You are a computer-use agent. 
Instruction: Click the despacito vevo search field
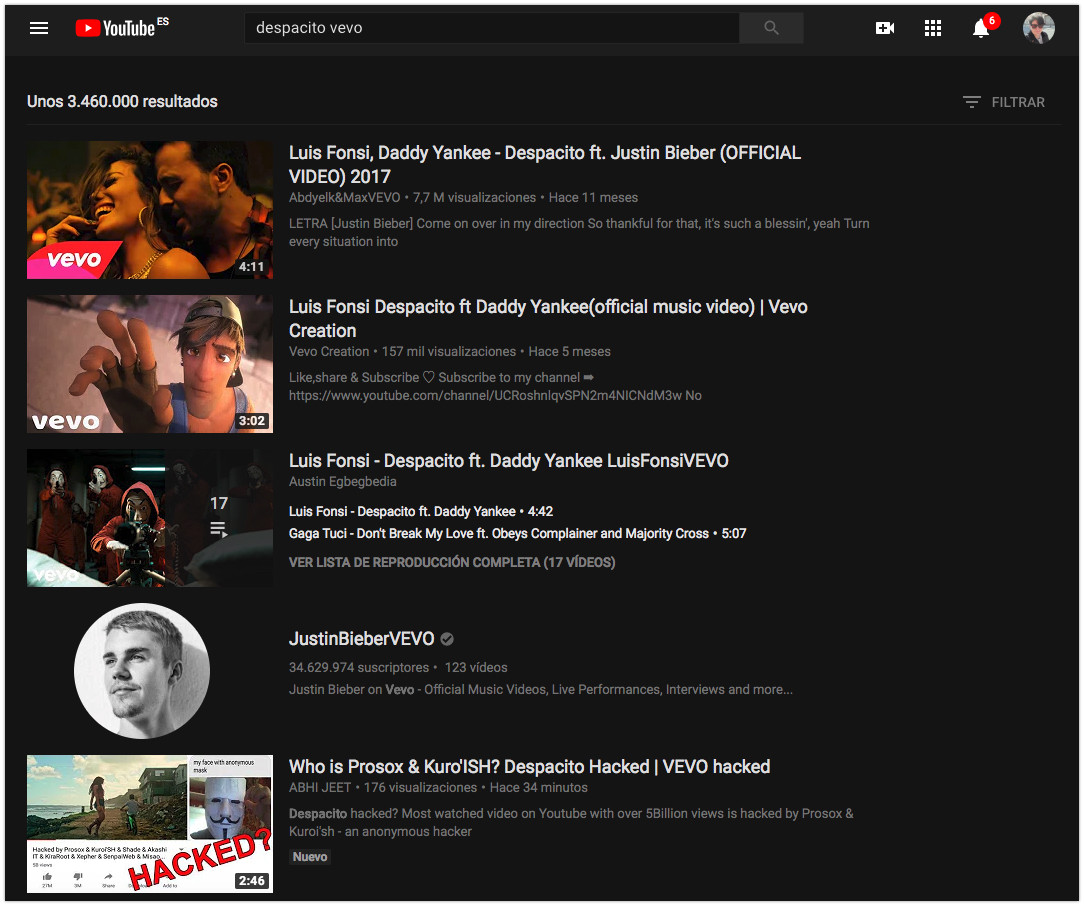[x=490, y=28]
